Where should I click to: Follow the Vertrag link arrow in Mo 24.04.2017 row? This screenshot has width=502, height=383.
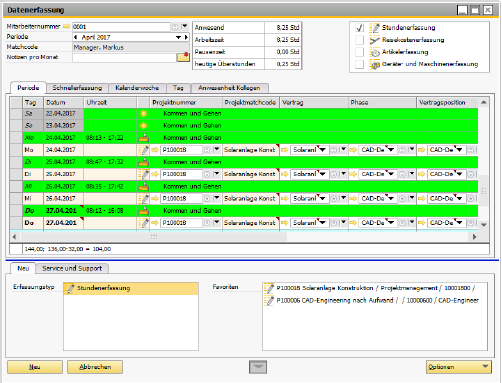284,150
